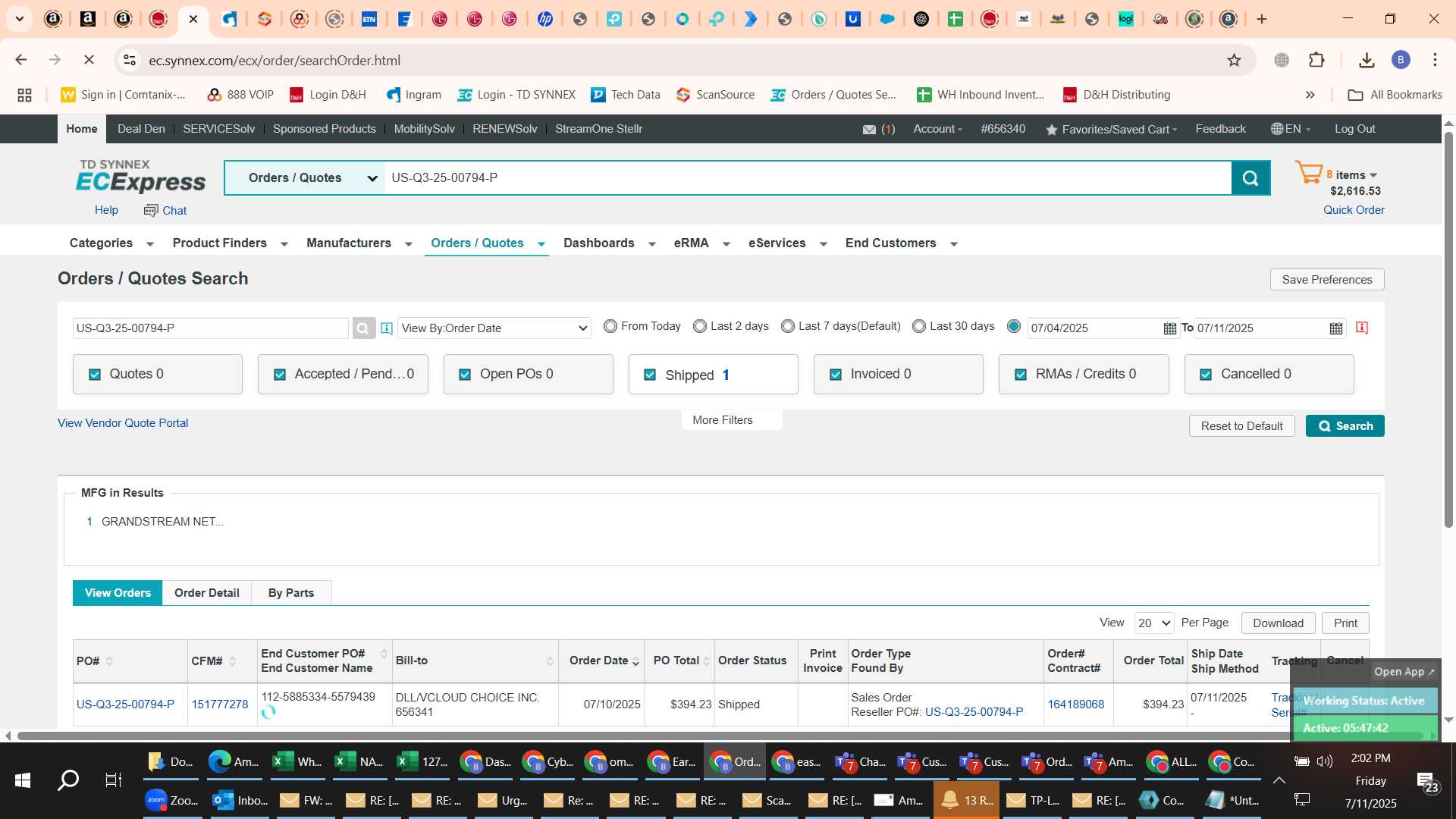1456x819 pixels.
Task: Uncheck the Shipped checkbox
Action: (x=650, y=375)
